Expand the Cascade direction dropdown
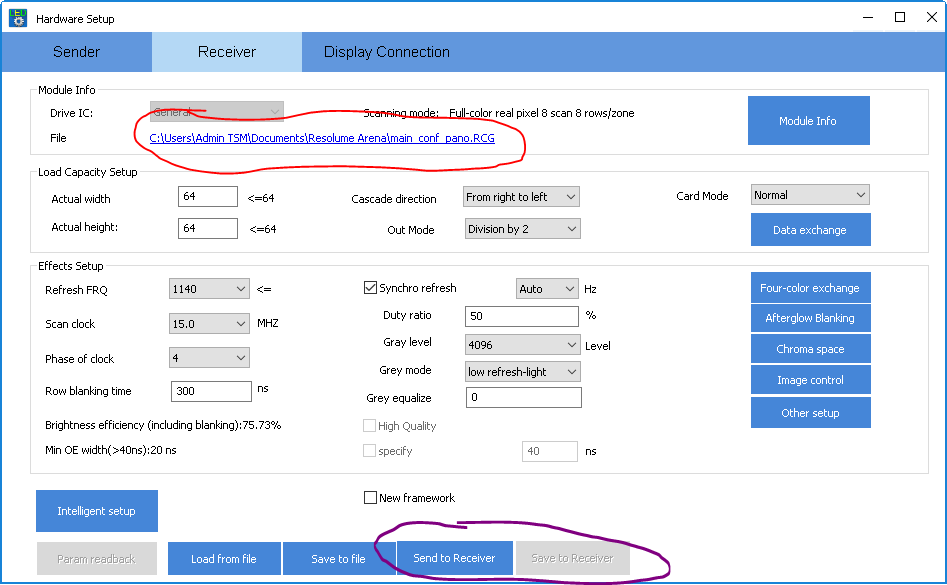 point(521,197)
